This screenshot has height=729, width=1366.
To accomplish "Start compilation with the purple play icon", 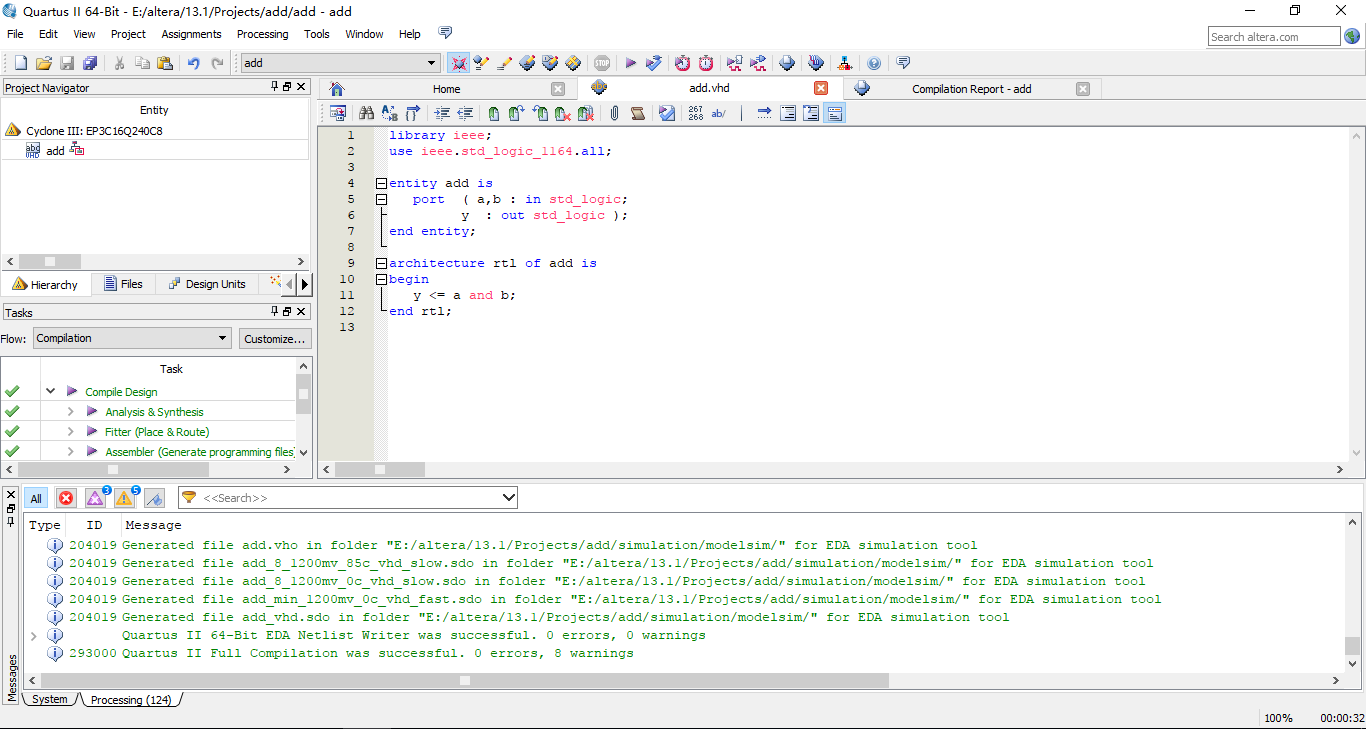I will pos(631,63).
